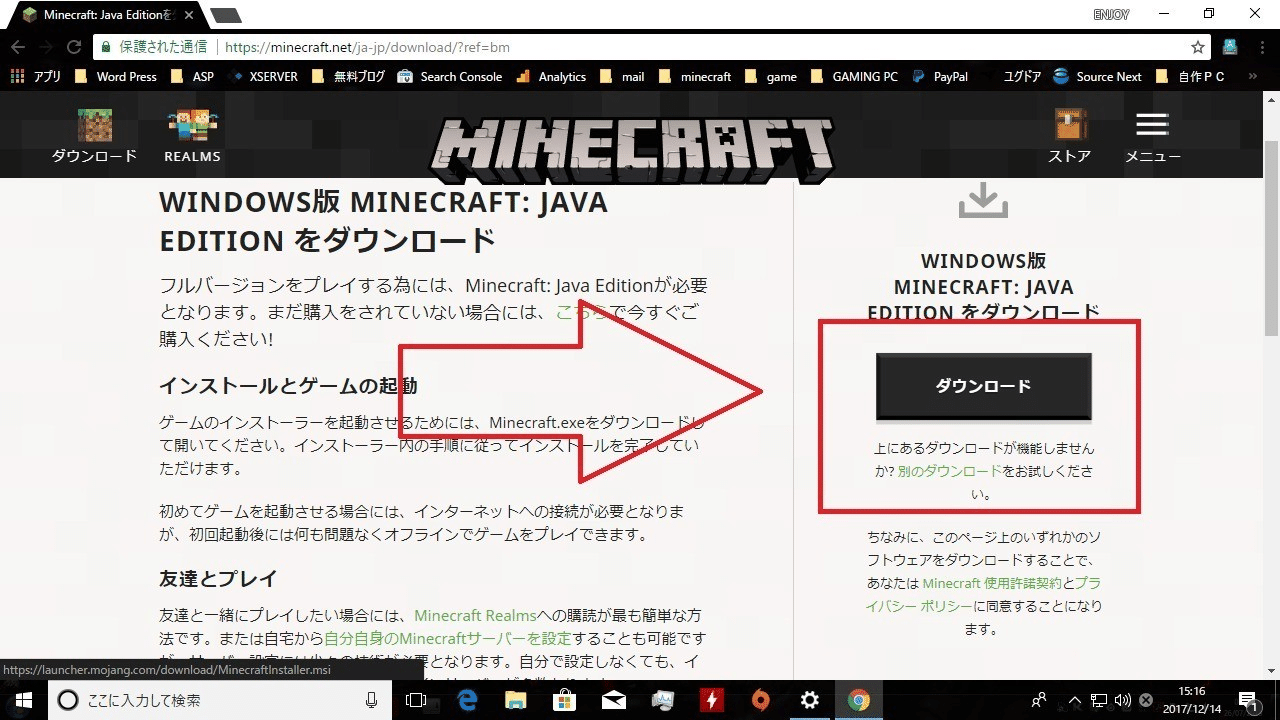Switch to Chrome on the taskbar

click(x=859, y=700)
